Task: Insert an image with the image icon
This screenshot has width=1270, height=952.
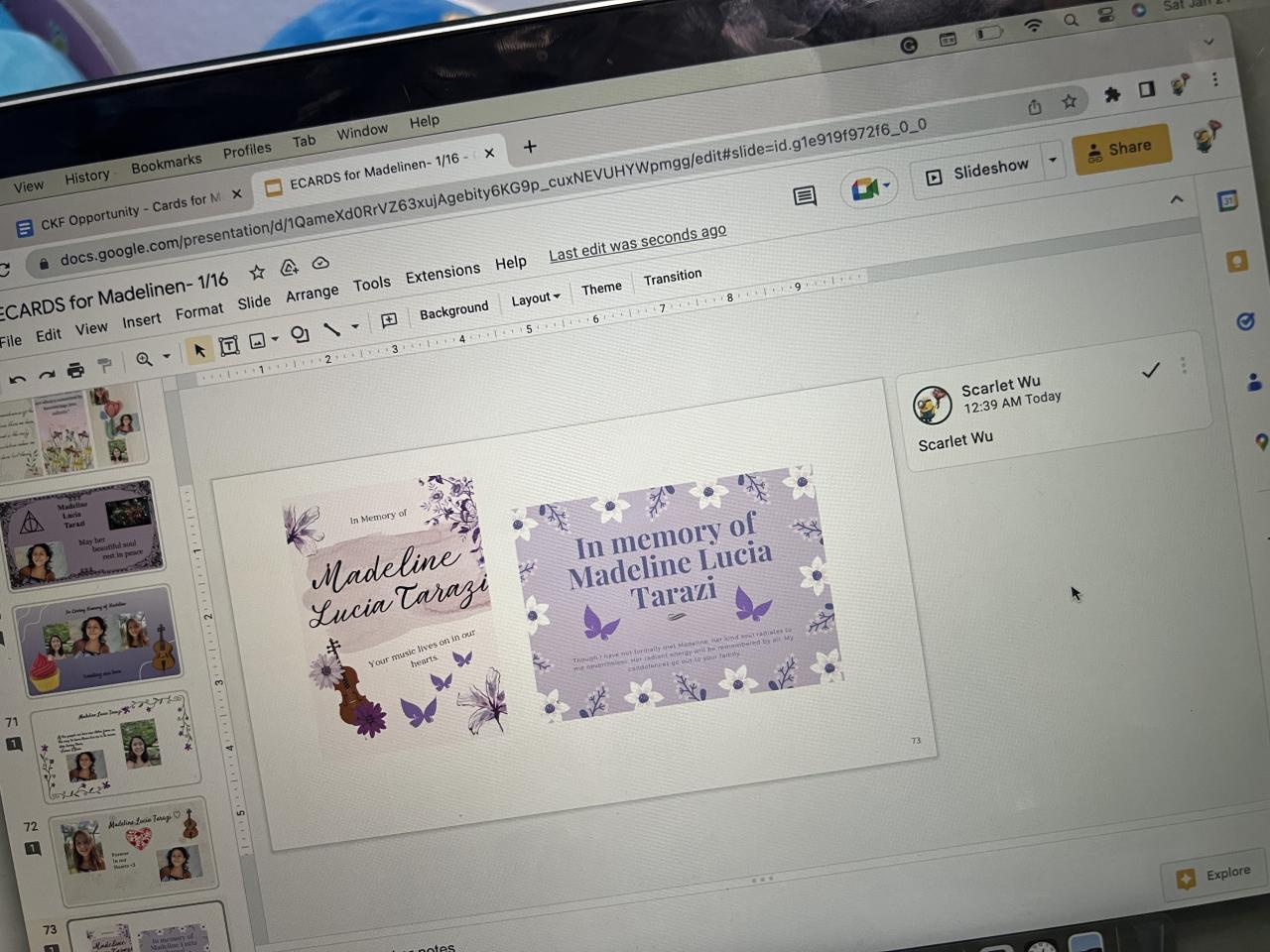Action: coord(258,342)
